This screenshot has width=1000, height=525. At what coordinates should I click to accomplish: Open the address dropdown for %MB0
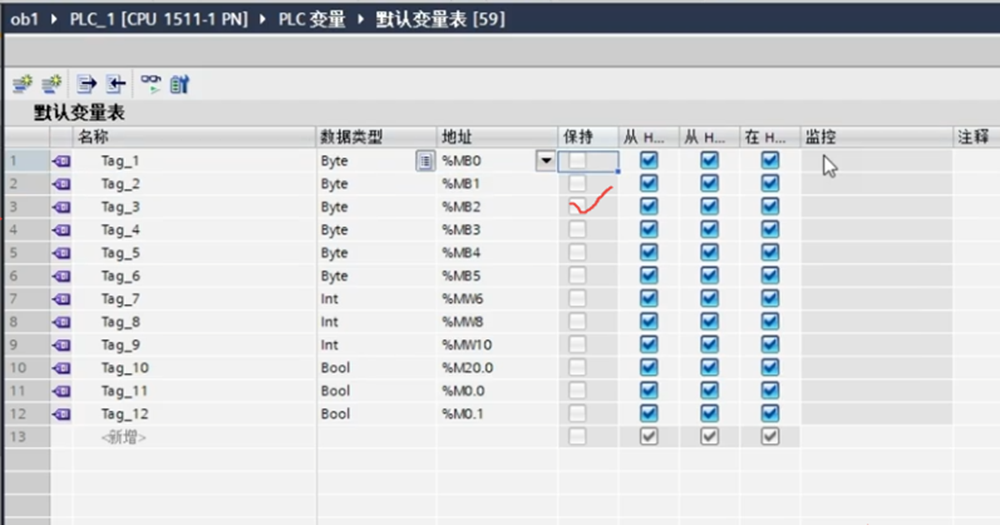pyautogui.click(x=546, y=161)
